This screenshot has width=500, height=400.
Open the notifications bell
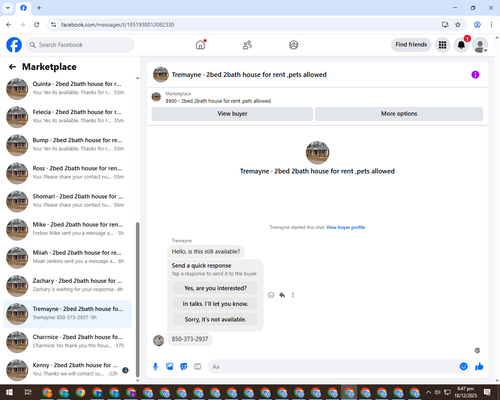[461, 45]
